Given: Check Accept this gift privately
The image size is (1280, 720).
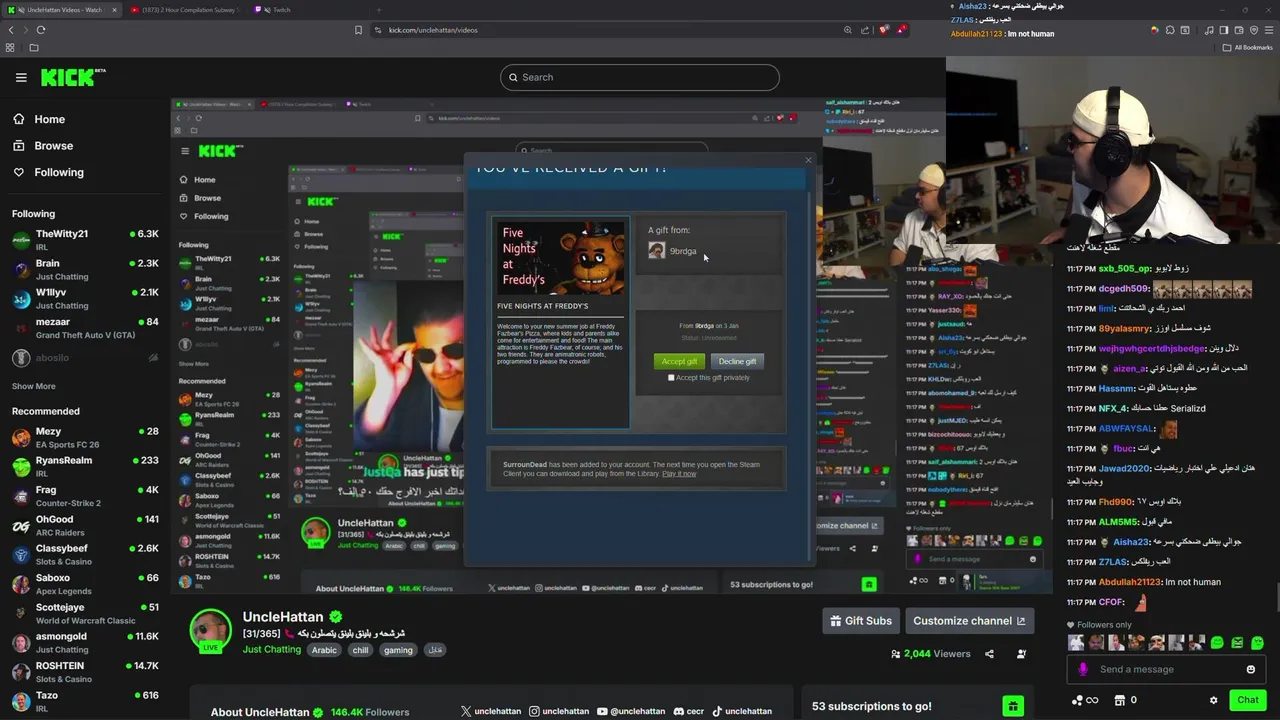Looking at the screenshot, I should click(671, 378).
